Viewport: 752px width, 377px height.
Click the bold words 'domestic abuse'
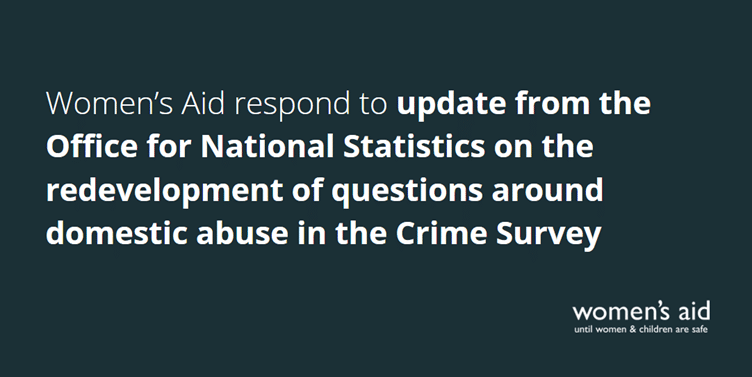click(167, 233)
